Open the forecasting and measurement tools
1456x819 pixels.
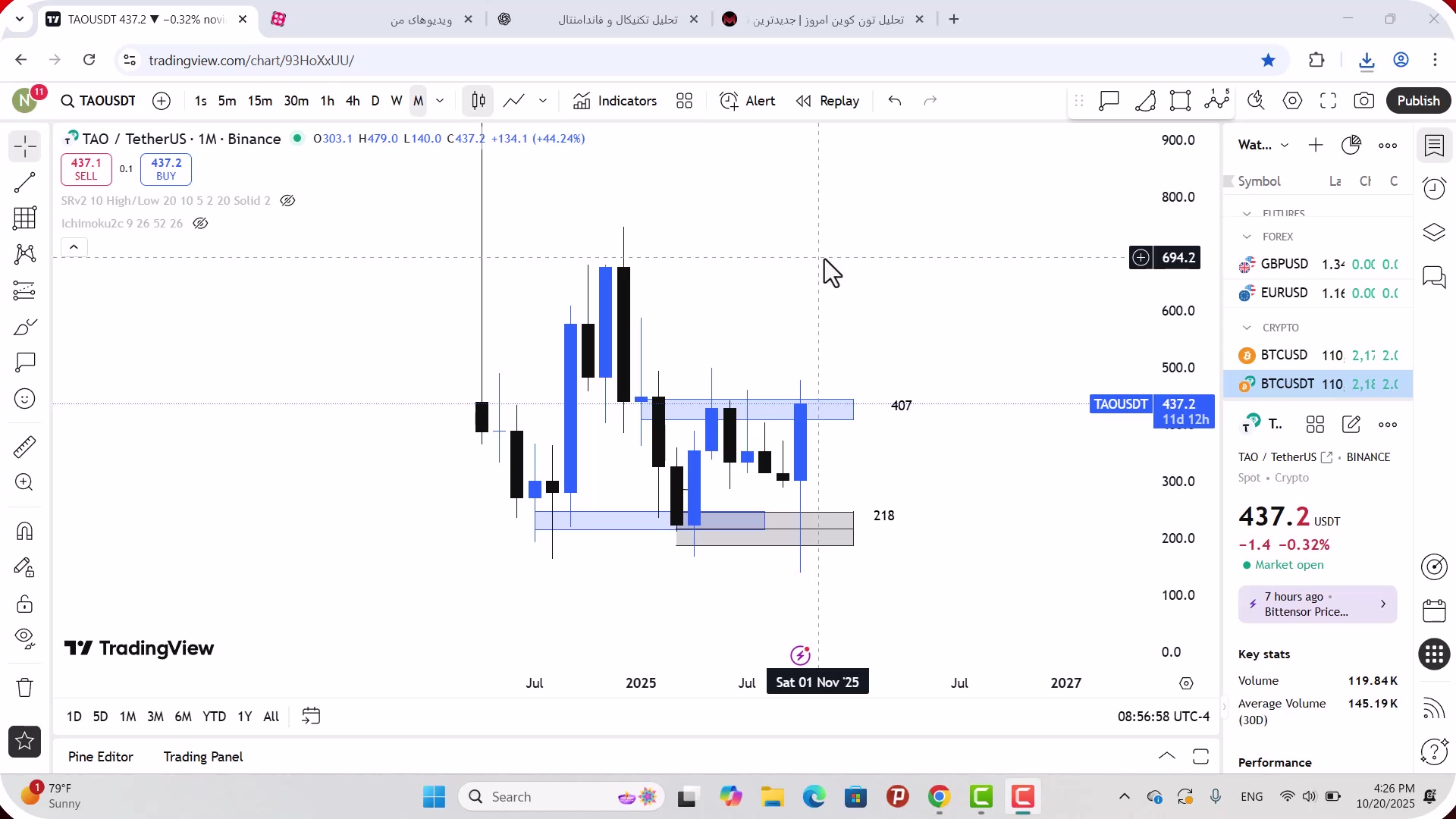[24, 290]
